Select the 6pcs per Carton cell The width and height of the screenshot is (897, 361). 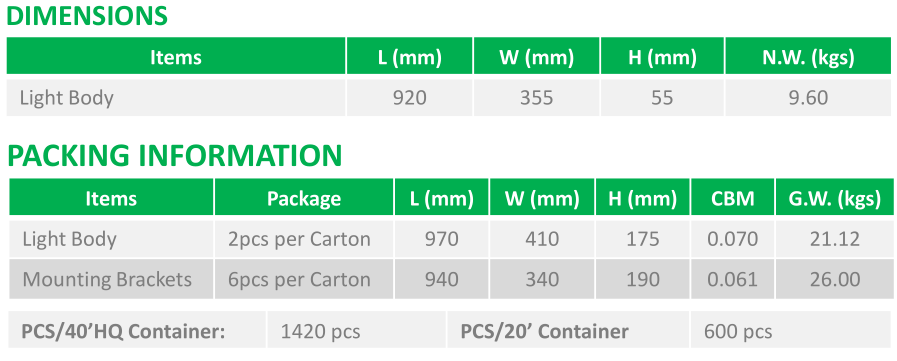[x=299, y=279]
